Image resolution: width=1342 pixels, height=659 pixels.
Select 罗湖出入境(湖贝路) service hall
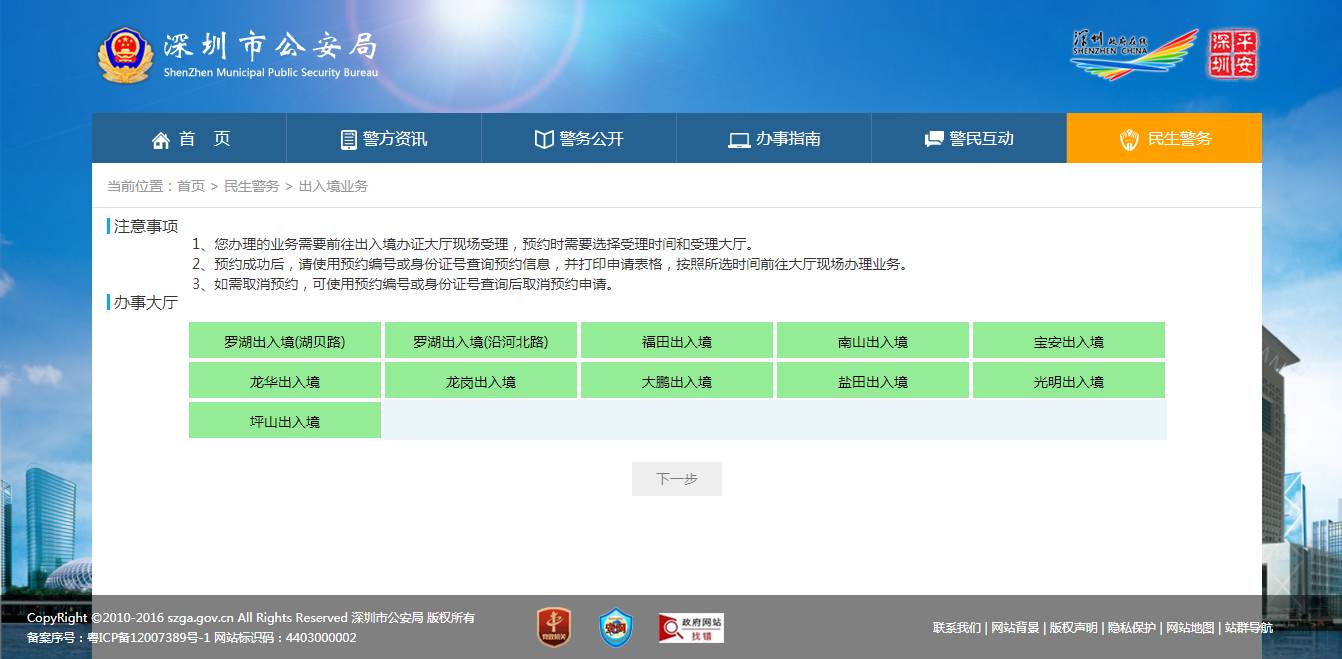[285, 341]
